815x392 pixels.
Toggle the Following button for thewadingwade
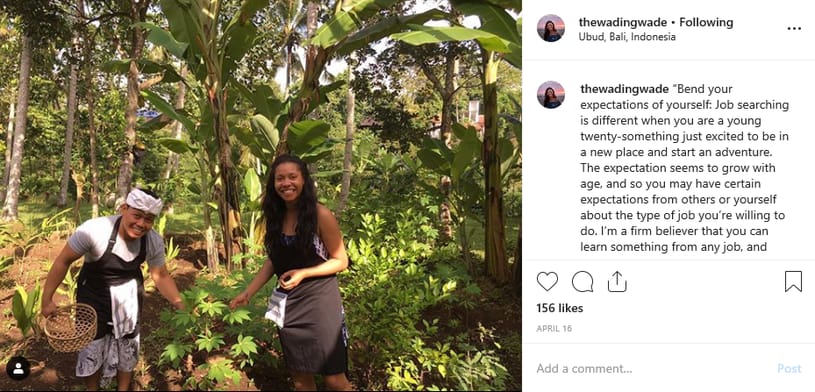pyautogui.click(x=706, y=22)
